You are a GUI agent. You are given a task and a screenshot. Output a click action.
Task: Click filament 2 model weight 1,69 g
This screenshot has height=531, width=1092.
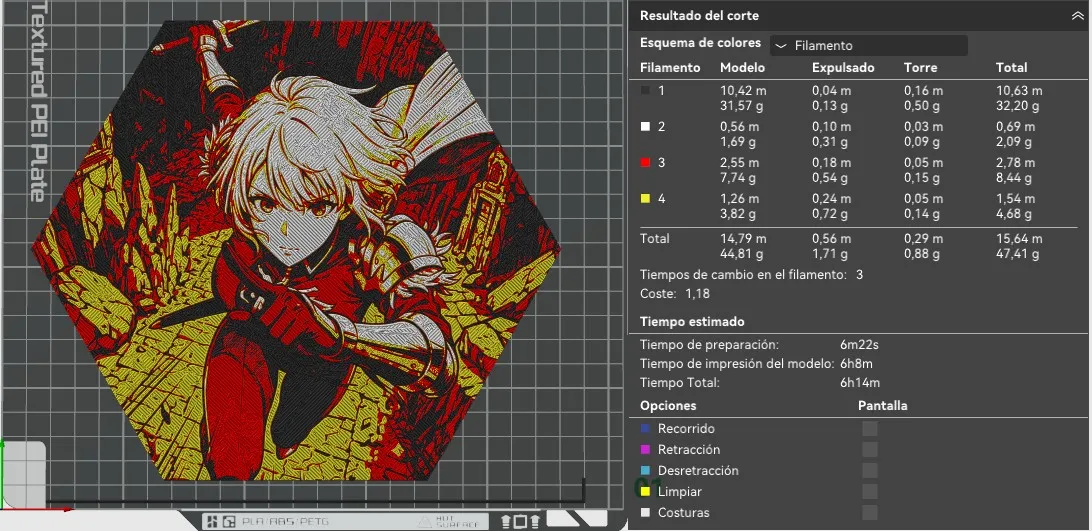click(x=738, y=142)
